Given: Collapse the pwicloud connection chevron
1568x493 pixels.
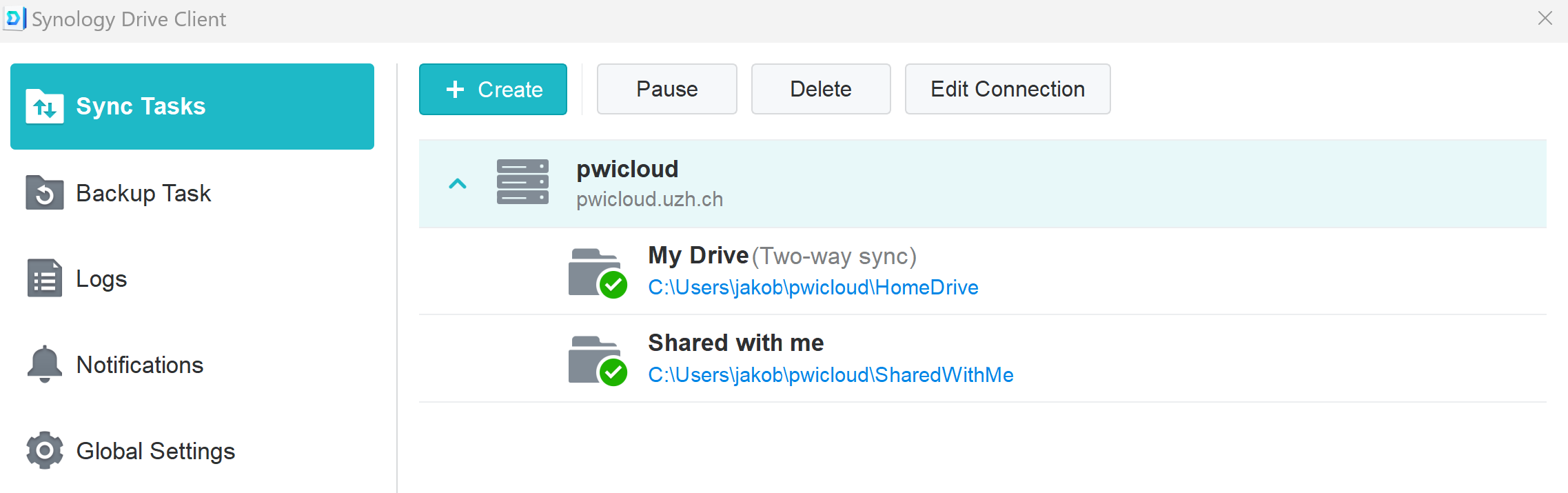Looking at the screenshot, I should [x=458, y=183].
